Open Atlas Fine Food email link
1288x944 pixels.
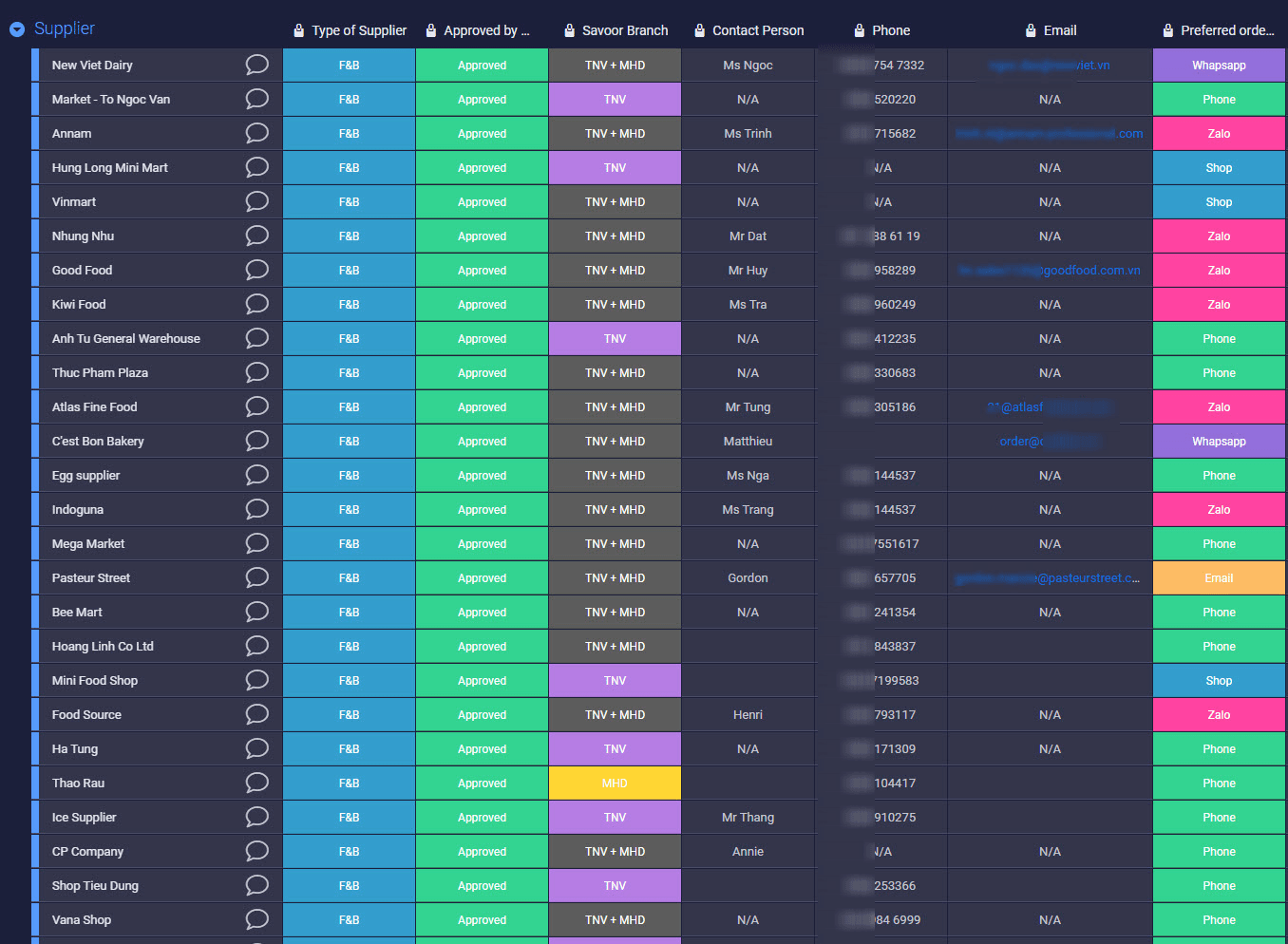point(1050,407)
